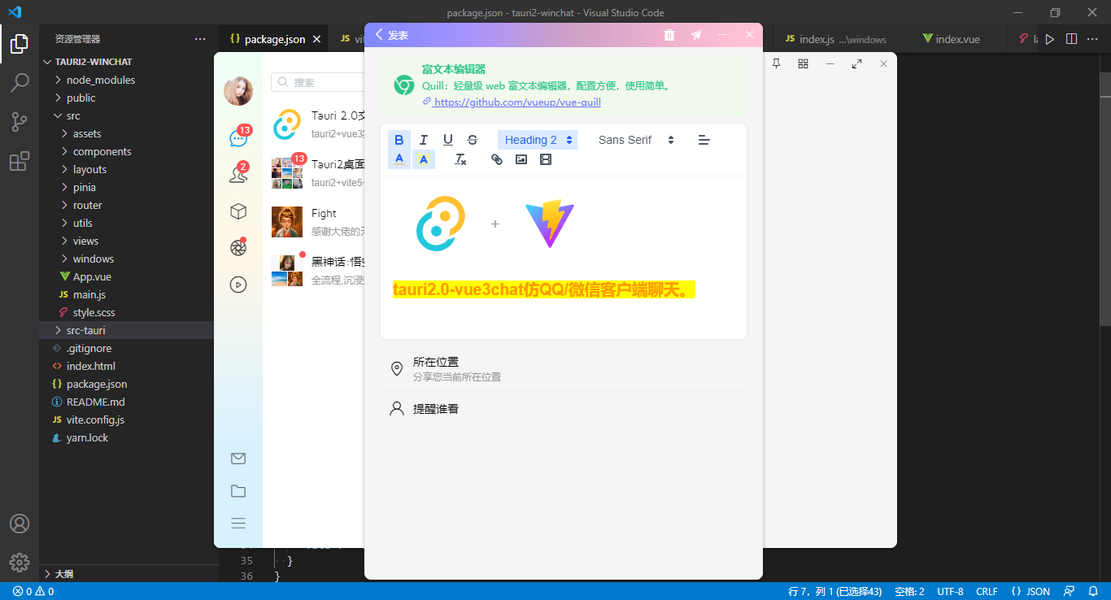The height and width of the screenshot is (600, 1111).
Task: Open the messages icon with badge 13
Action: pyautogui.click(x=239, y=137)
